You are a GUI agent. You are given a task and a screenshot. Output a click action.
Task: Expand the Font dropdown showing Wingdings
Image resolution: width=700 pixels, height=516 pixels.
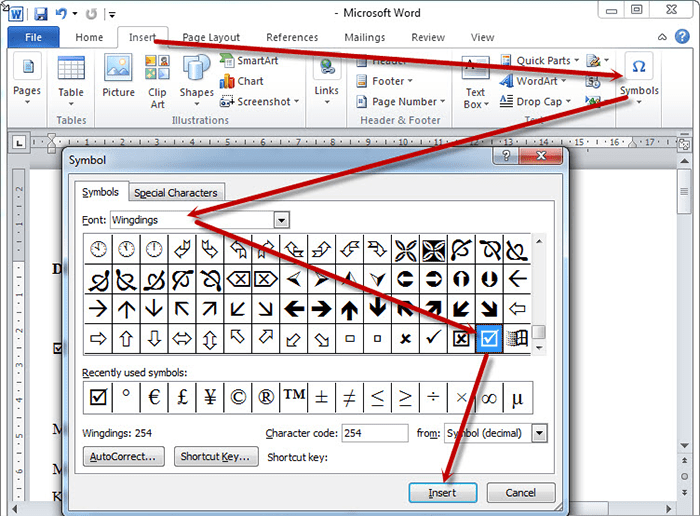coord(281,220)
